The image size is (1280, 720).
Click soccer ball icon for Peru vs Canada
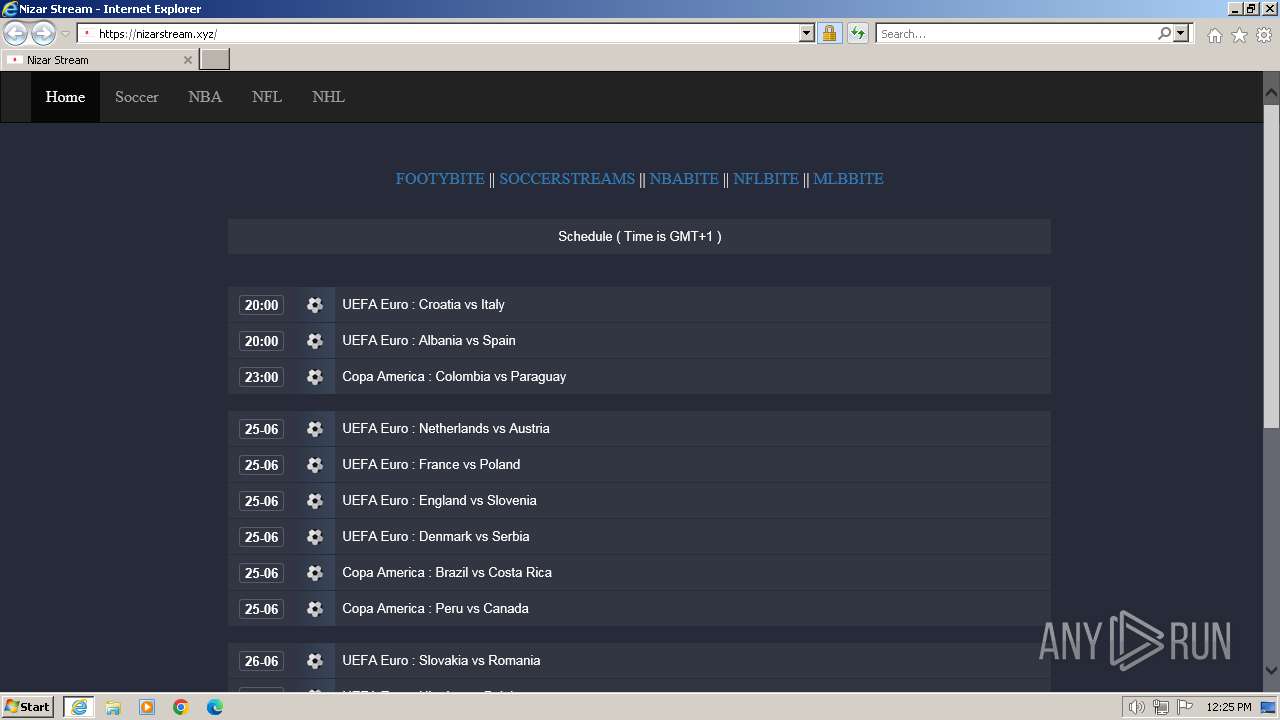pyautogui.click(x=315, y=609)
